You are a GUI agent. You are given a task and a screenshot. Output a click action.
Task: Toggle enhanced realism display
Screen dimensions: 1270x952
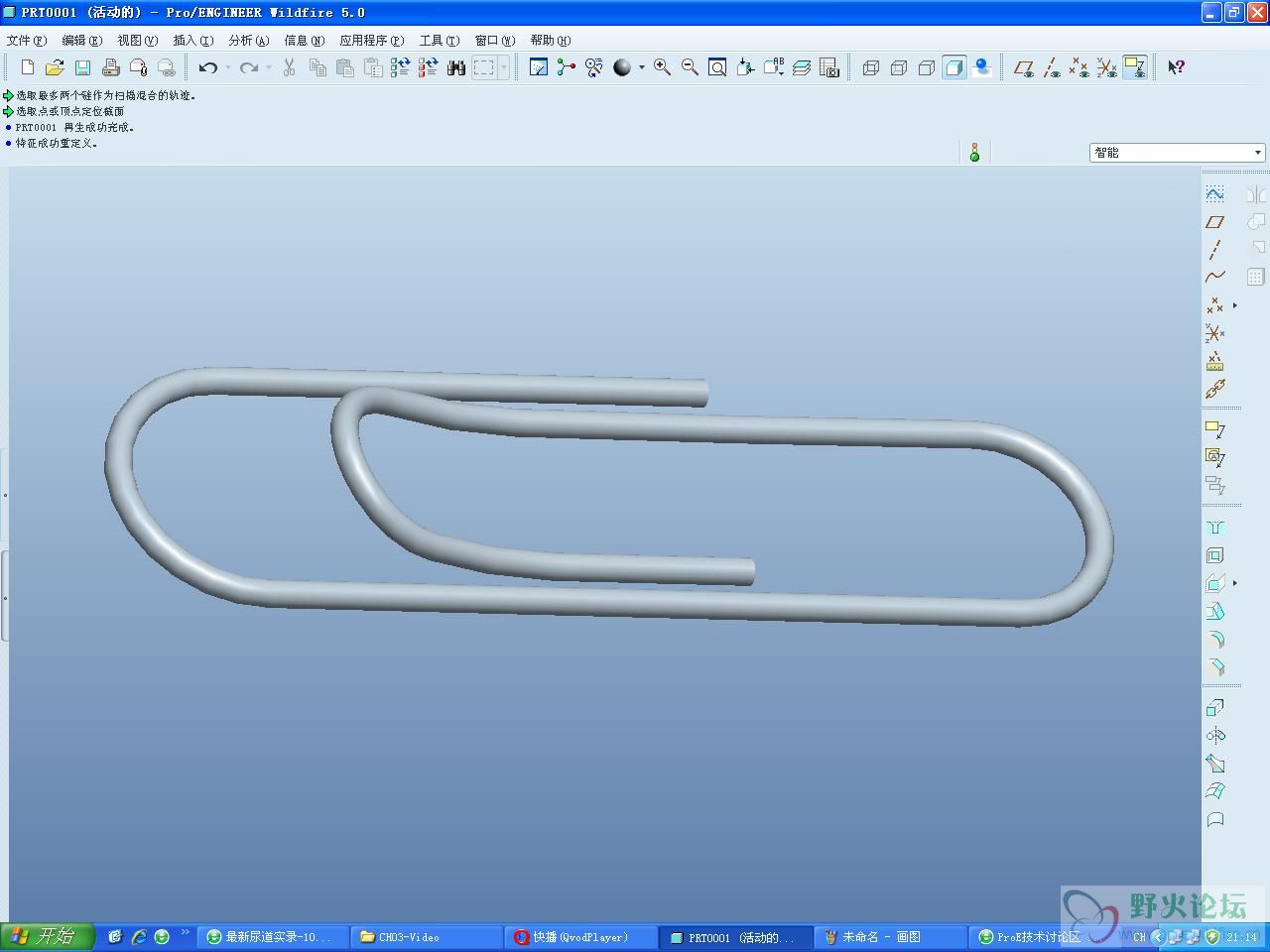tap(982, 67)
